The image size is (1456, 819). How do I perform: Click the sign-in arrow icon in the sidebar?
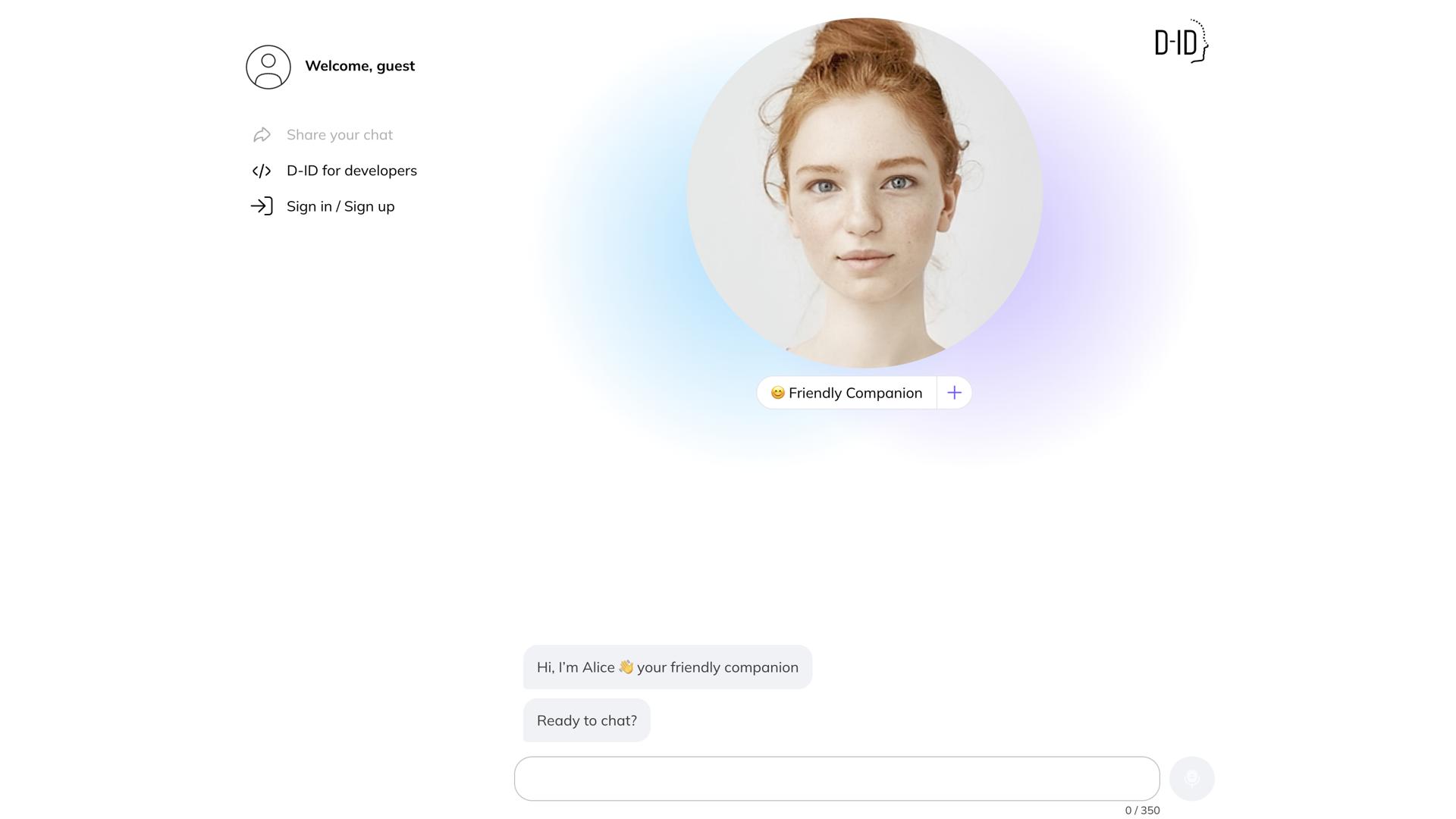pos(262,206)
